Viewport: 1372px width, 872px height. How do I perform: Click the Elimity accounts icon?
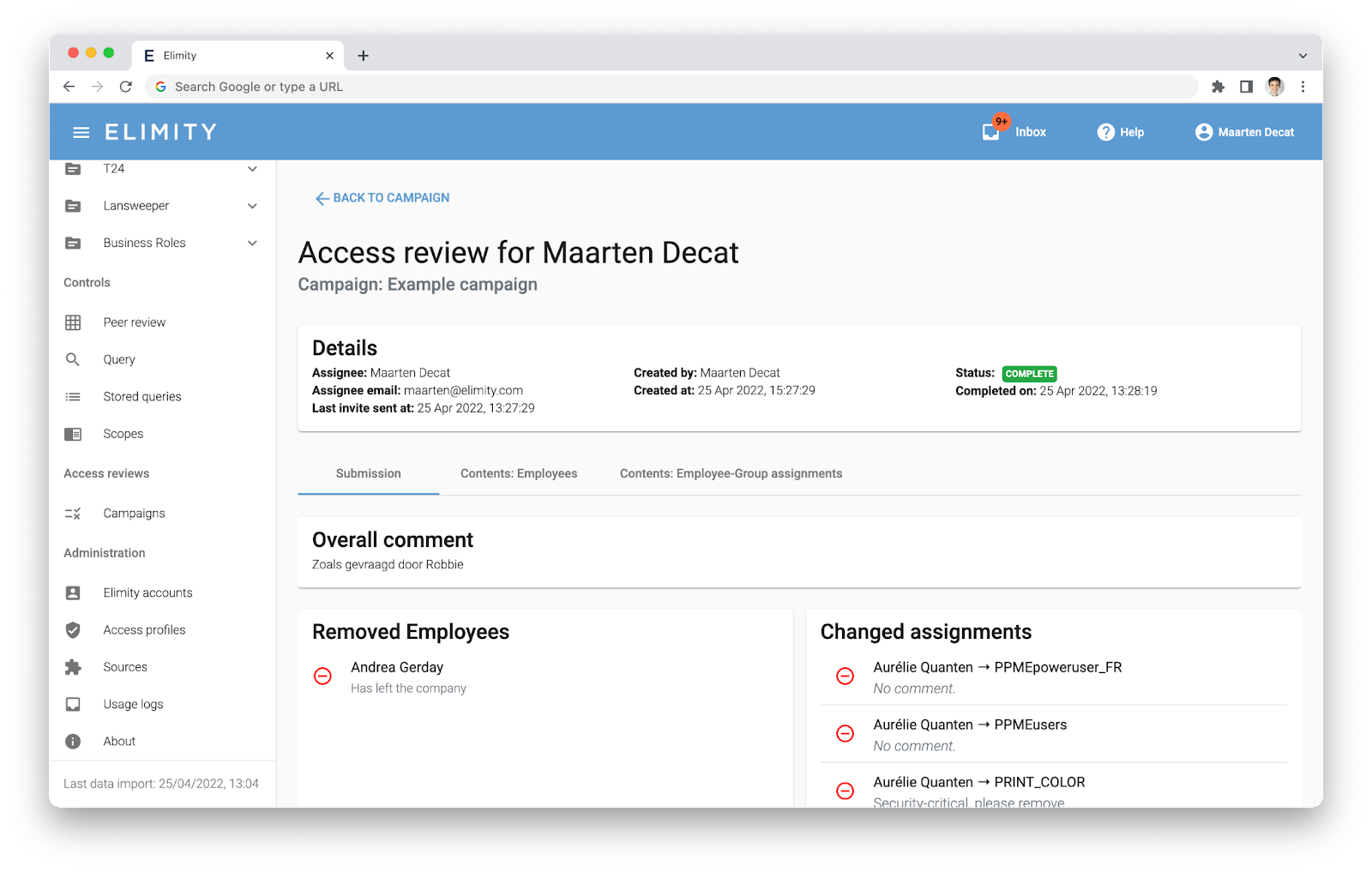pyautogui.click(x=74, y=592)
